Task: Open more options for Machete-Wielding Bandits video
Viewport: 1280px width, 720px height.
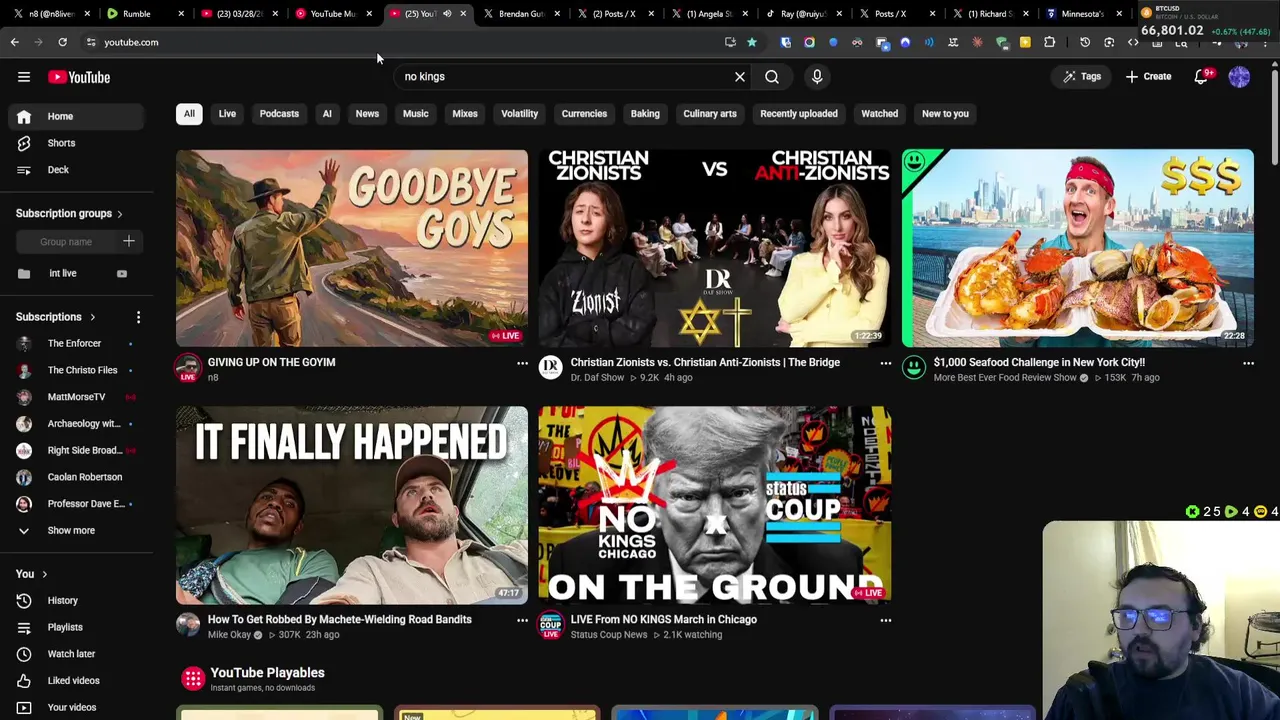Action: click(x=522, y=621)
